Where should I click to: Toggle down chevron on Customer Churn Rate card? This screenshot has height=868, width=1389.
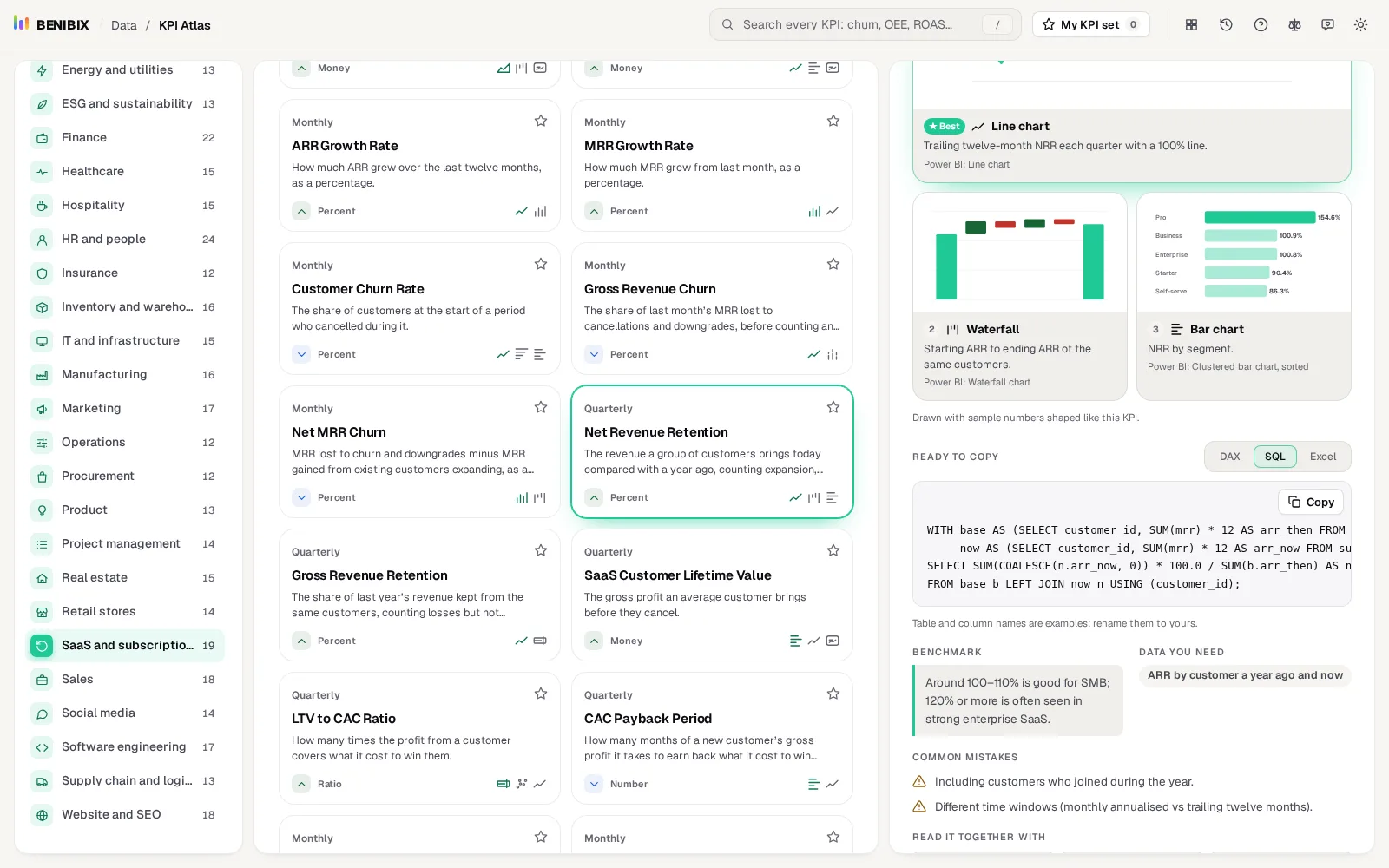301,354
